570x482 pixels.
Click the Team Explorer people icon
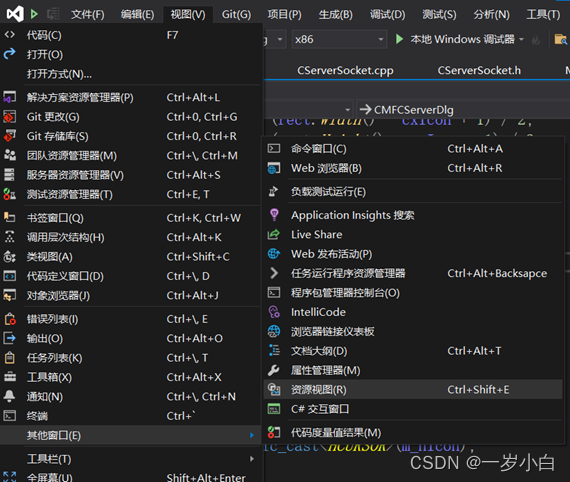9,155
